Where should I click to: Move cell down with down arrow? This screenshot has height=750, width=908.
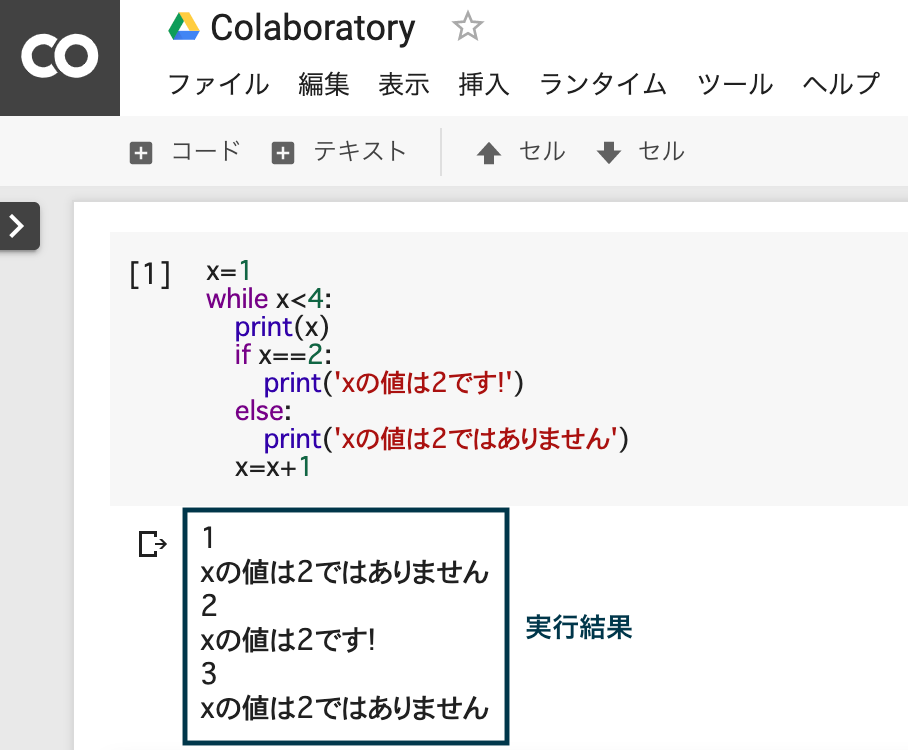[608, 153]
